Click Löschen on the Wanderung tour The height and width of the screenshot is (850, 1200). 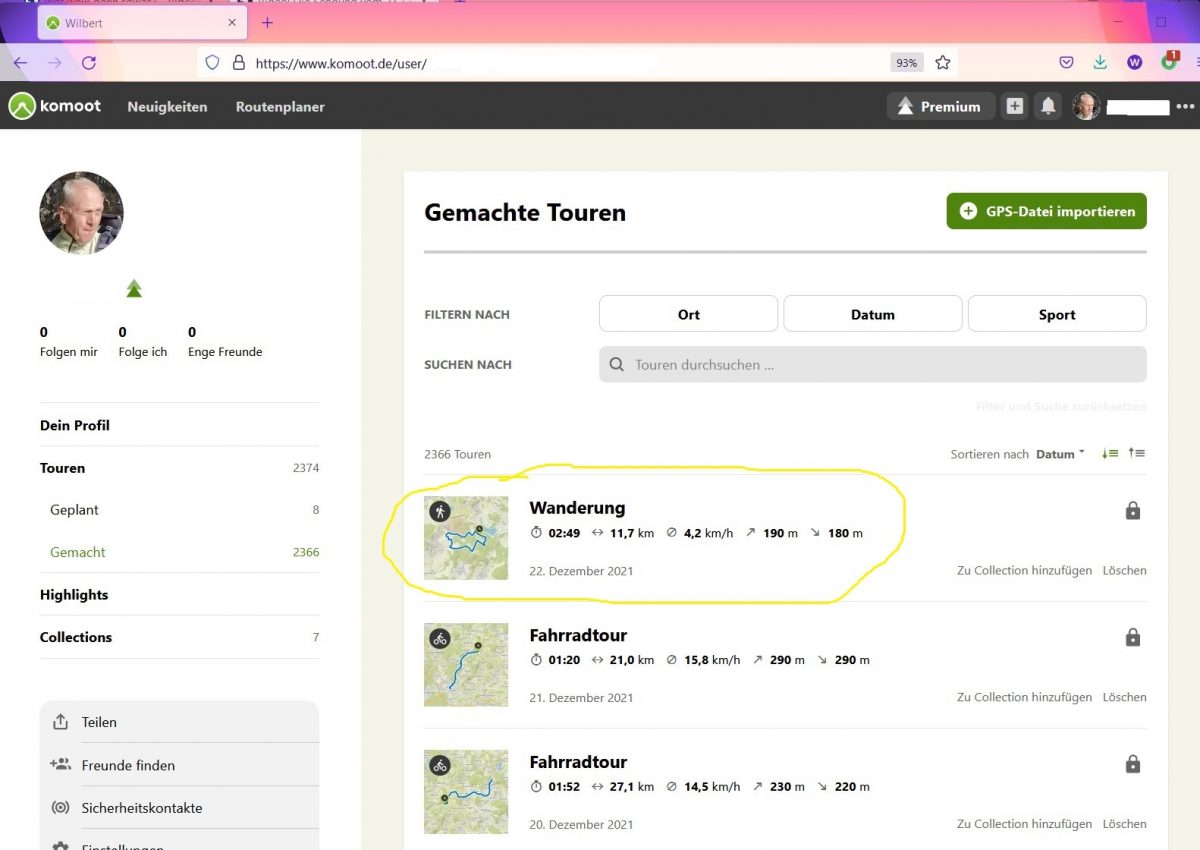click(x=1124, y=571)
